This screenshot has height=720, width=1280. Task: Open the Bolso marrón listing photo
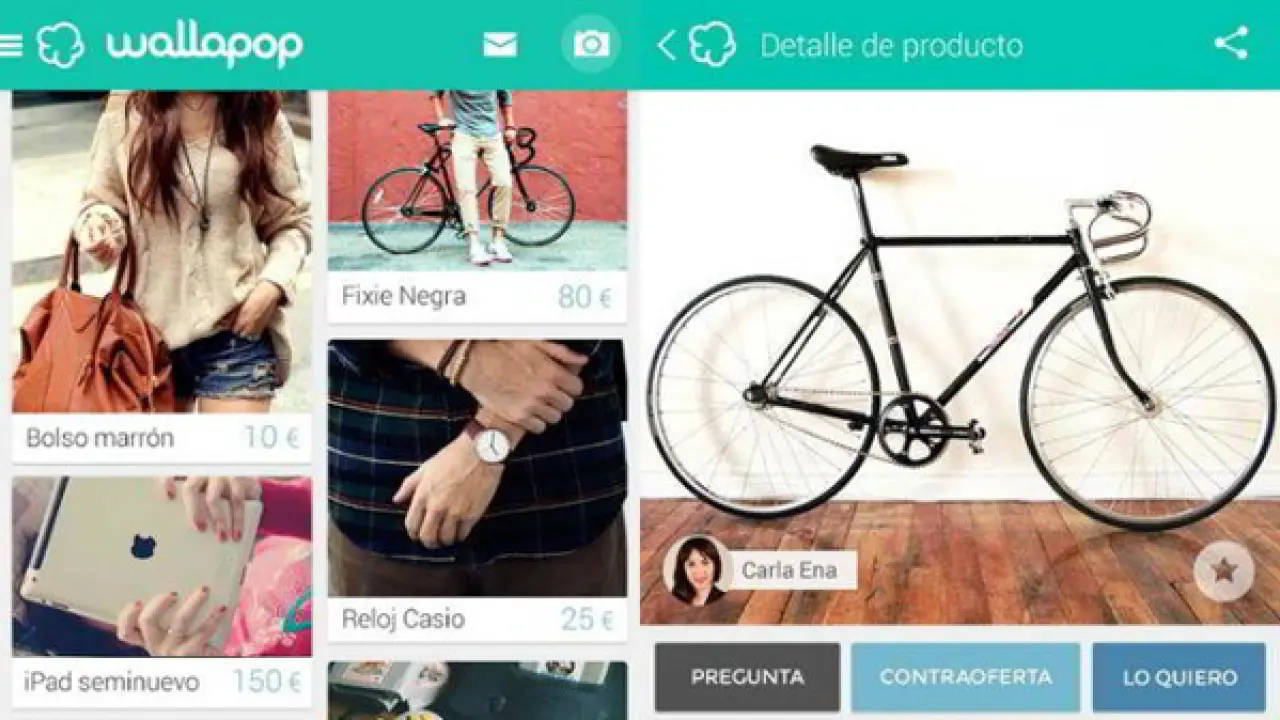click(162, 251)
